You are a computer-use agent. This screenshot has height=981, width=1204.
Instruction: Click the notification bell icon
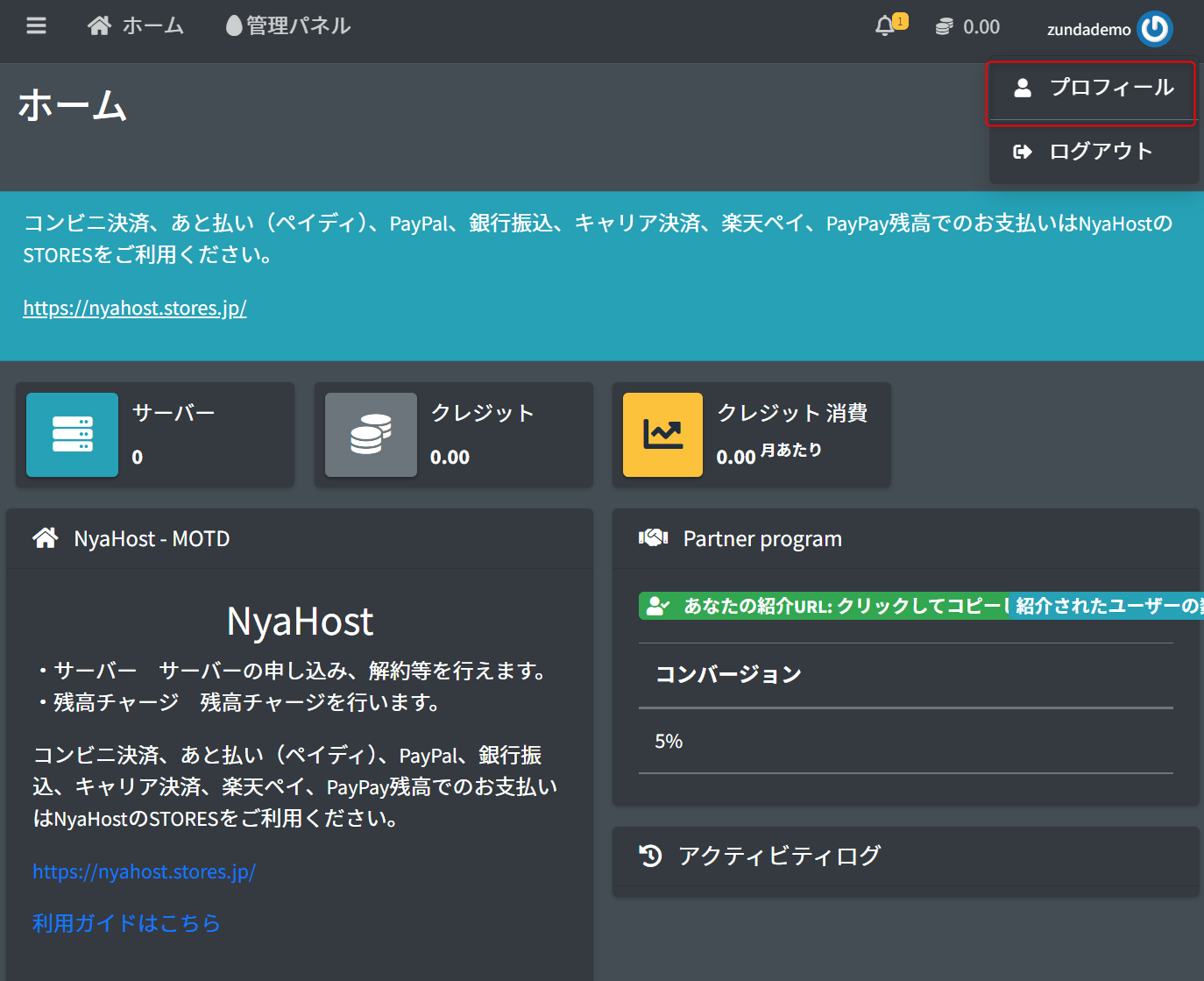885,26
